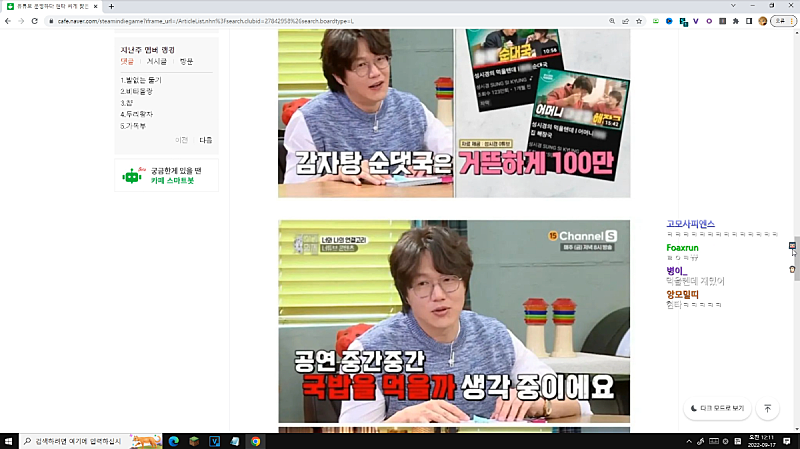Screen dimensions: 800x449
Task: Click chat username Foaxrun
Action: click(682, 247)
